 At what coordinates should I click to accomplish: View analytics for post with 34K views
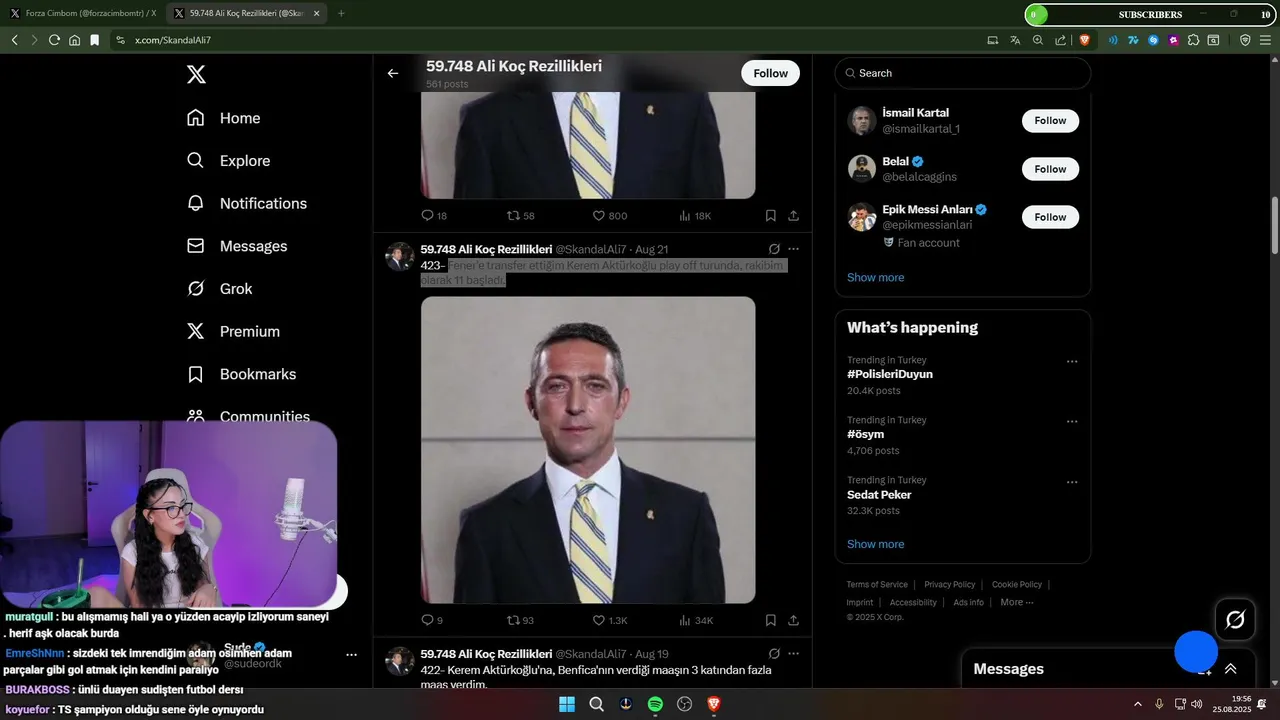click(x=696, y=620)
